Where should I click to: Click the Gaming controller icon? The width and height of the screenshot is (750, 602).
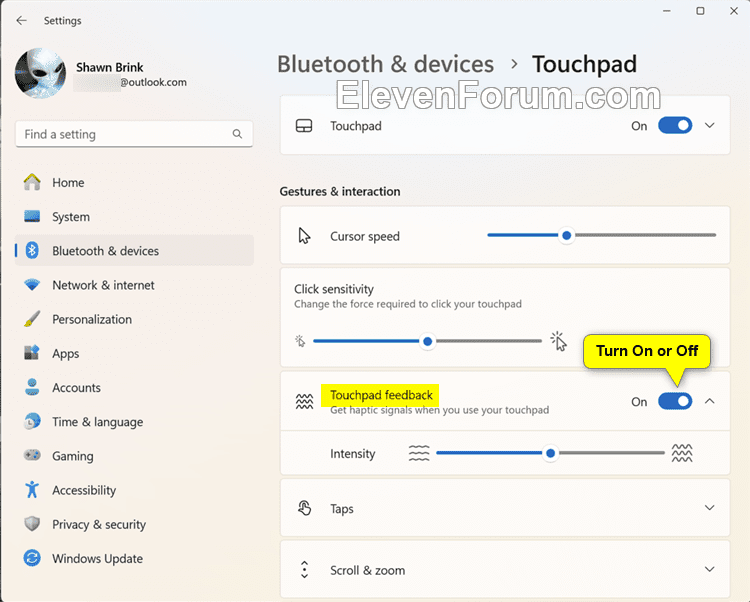(32, 455)
